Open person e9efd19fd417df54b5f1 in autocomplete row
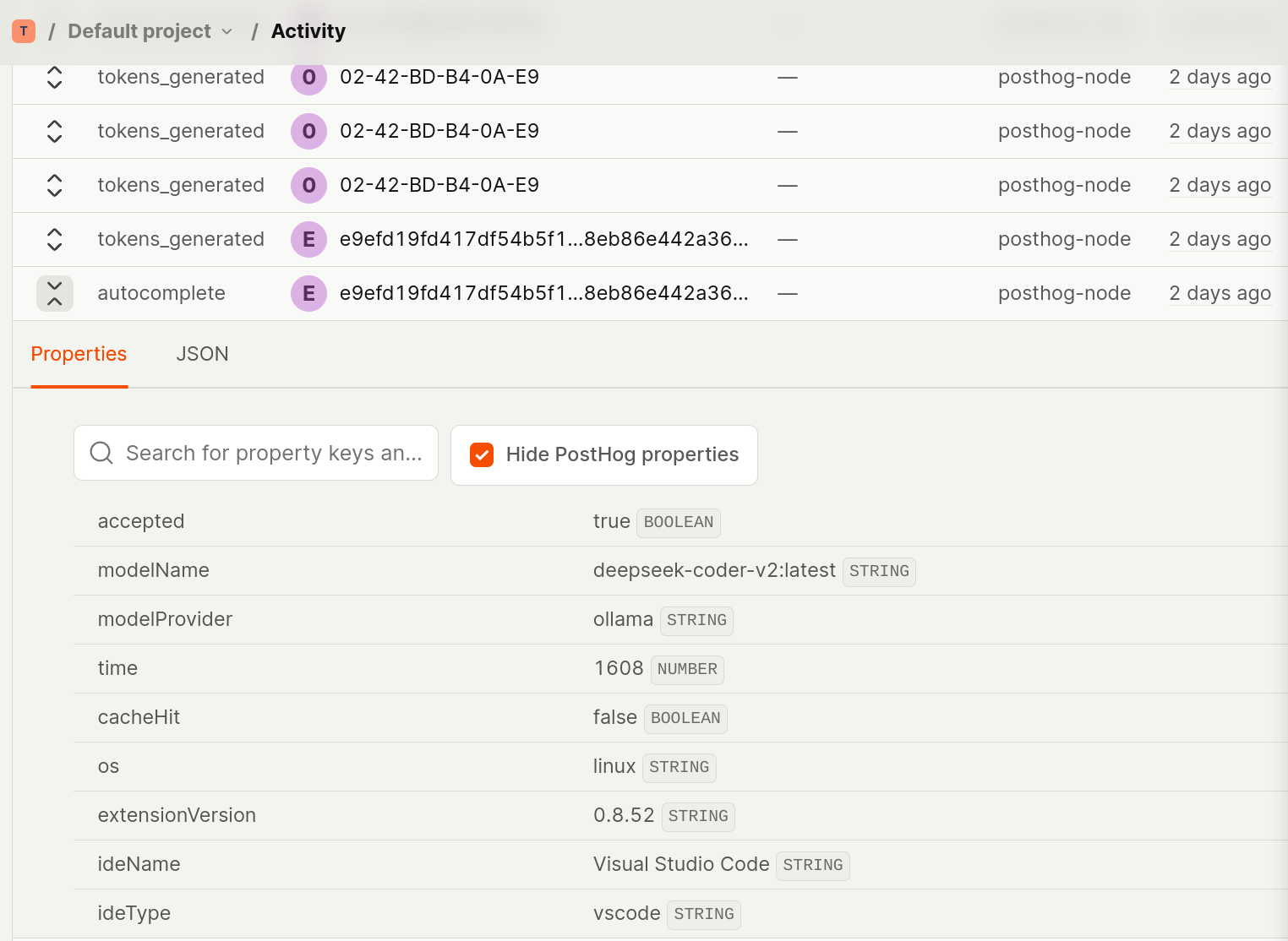1288x941 pixels. click(543, 293)
